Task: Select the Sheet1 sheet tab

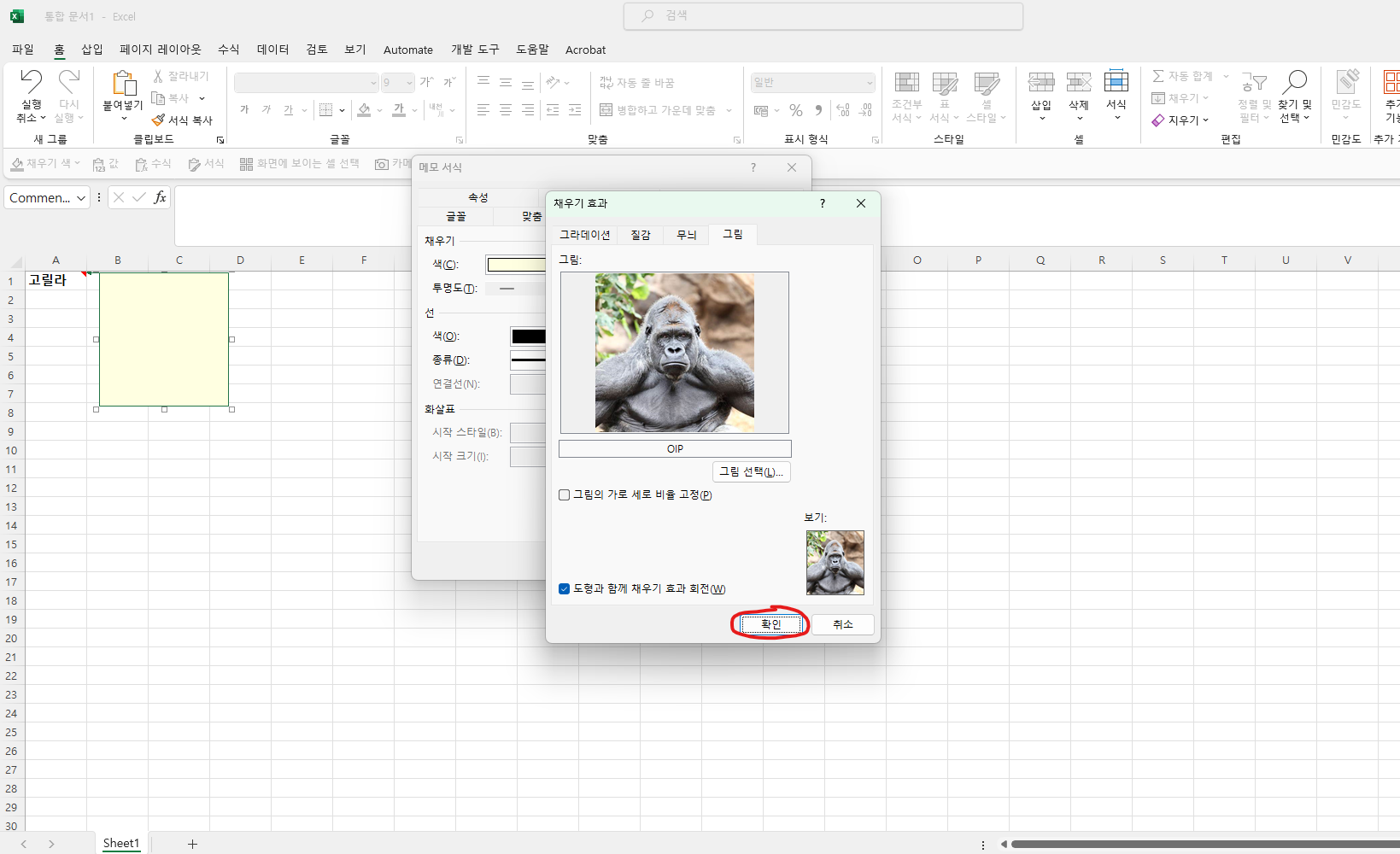Action: tap(121, 844)
